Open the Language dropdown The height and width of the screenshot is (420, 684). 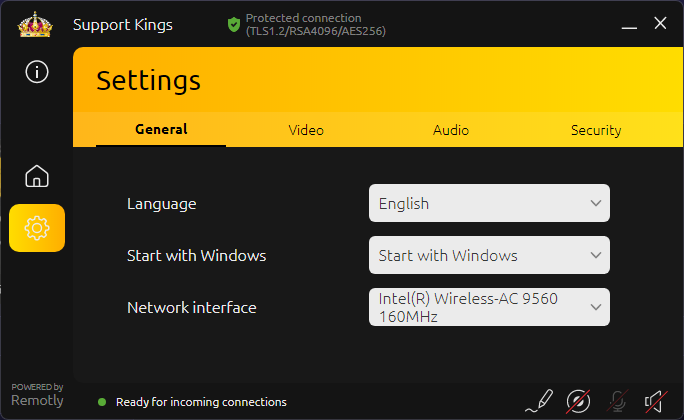tap(489, 203)
